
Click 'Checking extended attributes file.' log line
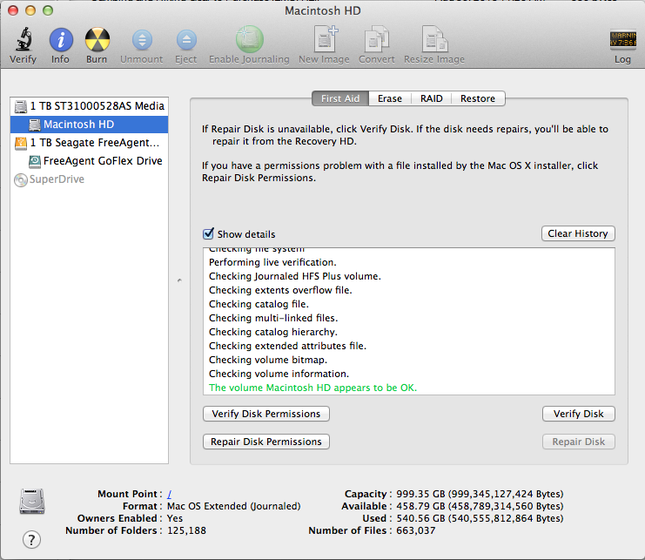click(x=288, y=346)
